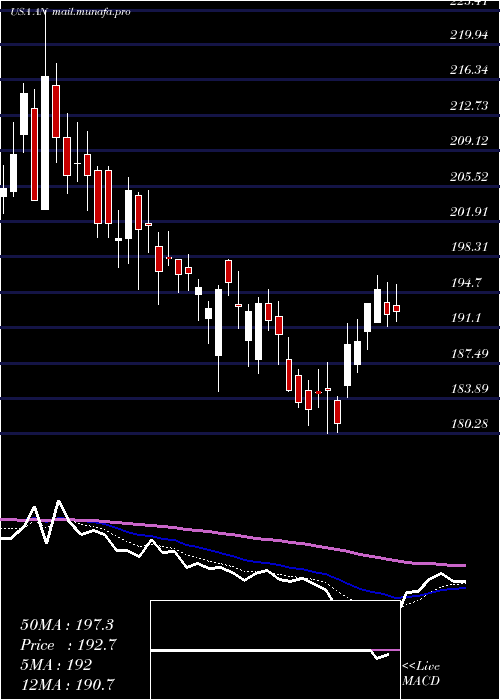Click the tallest white candlestick near the chart peak
This screenshot has height=700, width=500.
(45, 142)
